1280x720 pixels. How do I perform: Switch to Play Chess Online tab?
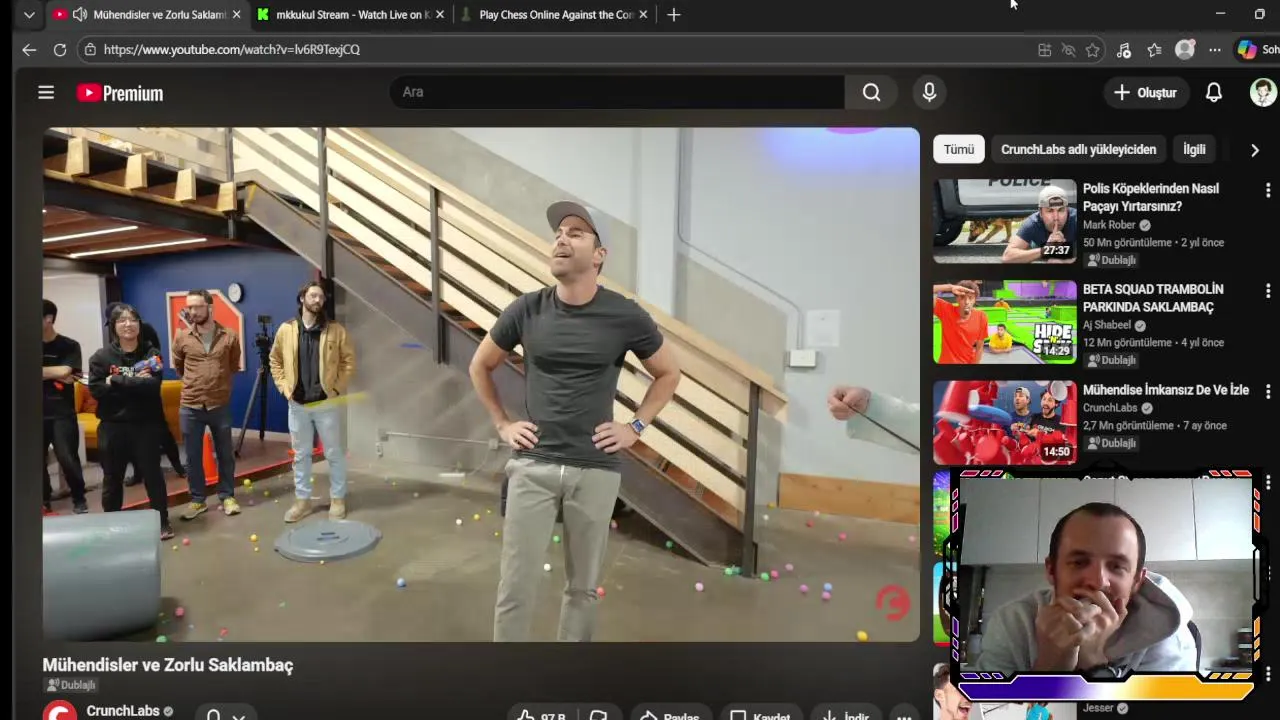(556, 15)
